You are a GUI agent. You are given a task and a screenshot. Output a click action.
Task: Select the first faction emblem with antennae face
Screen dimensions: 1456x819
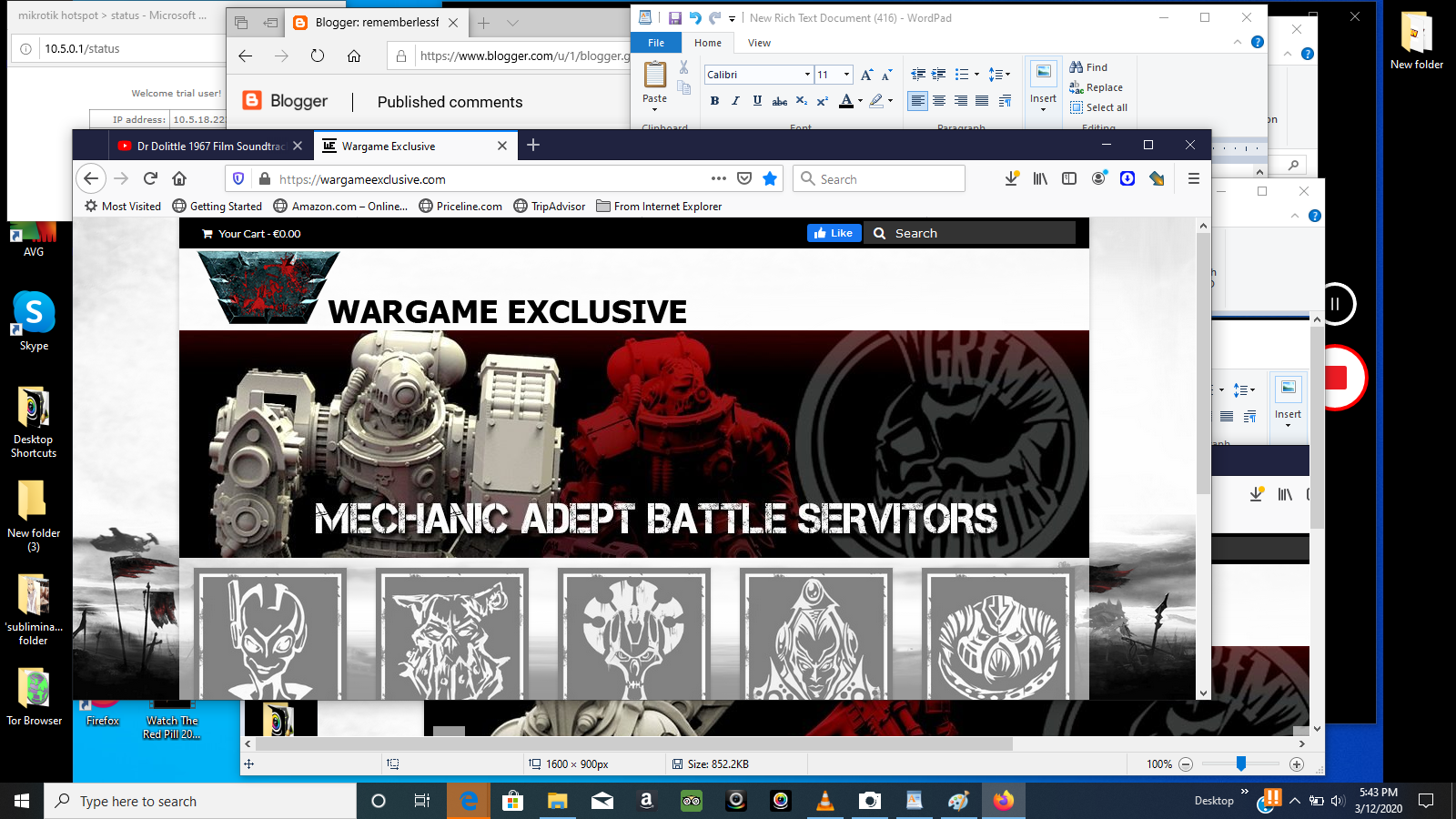pyautogui.click(x=270, y=634)
